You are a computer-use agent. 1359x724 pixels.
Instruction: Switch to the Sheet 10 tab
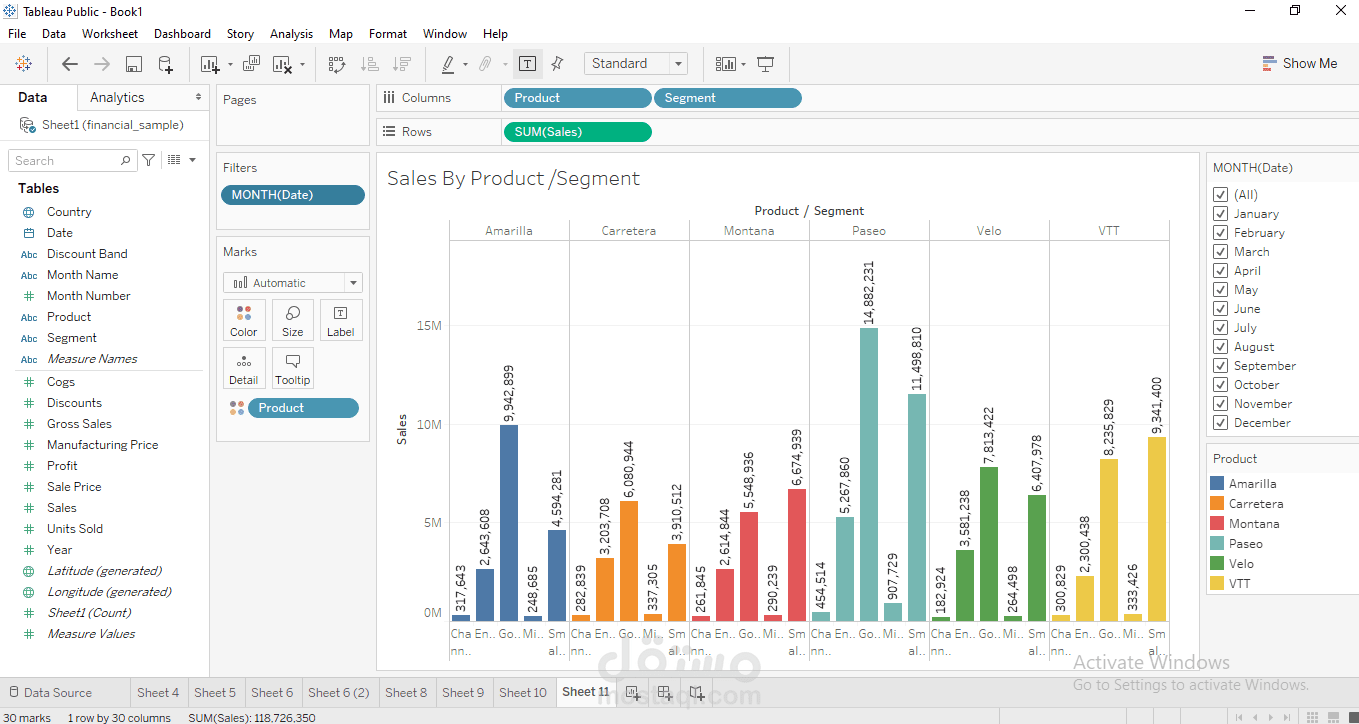(523, 692)
